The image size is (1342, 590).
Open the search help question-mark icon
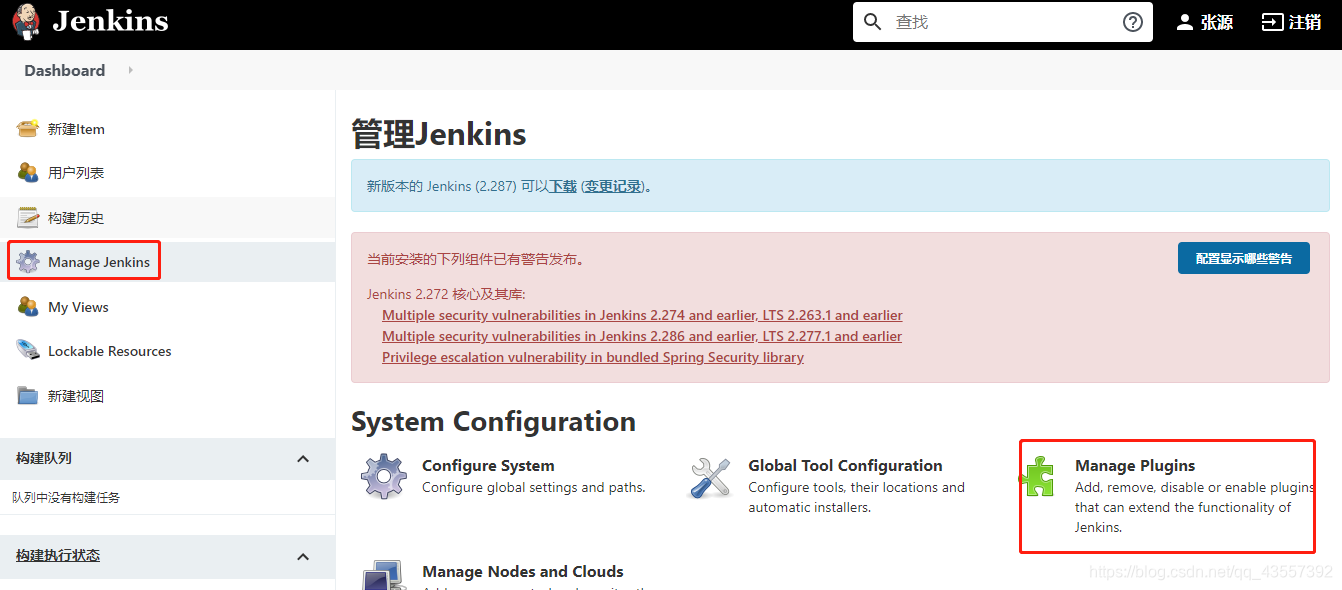(1133, 22)
